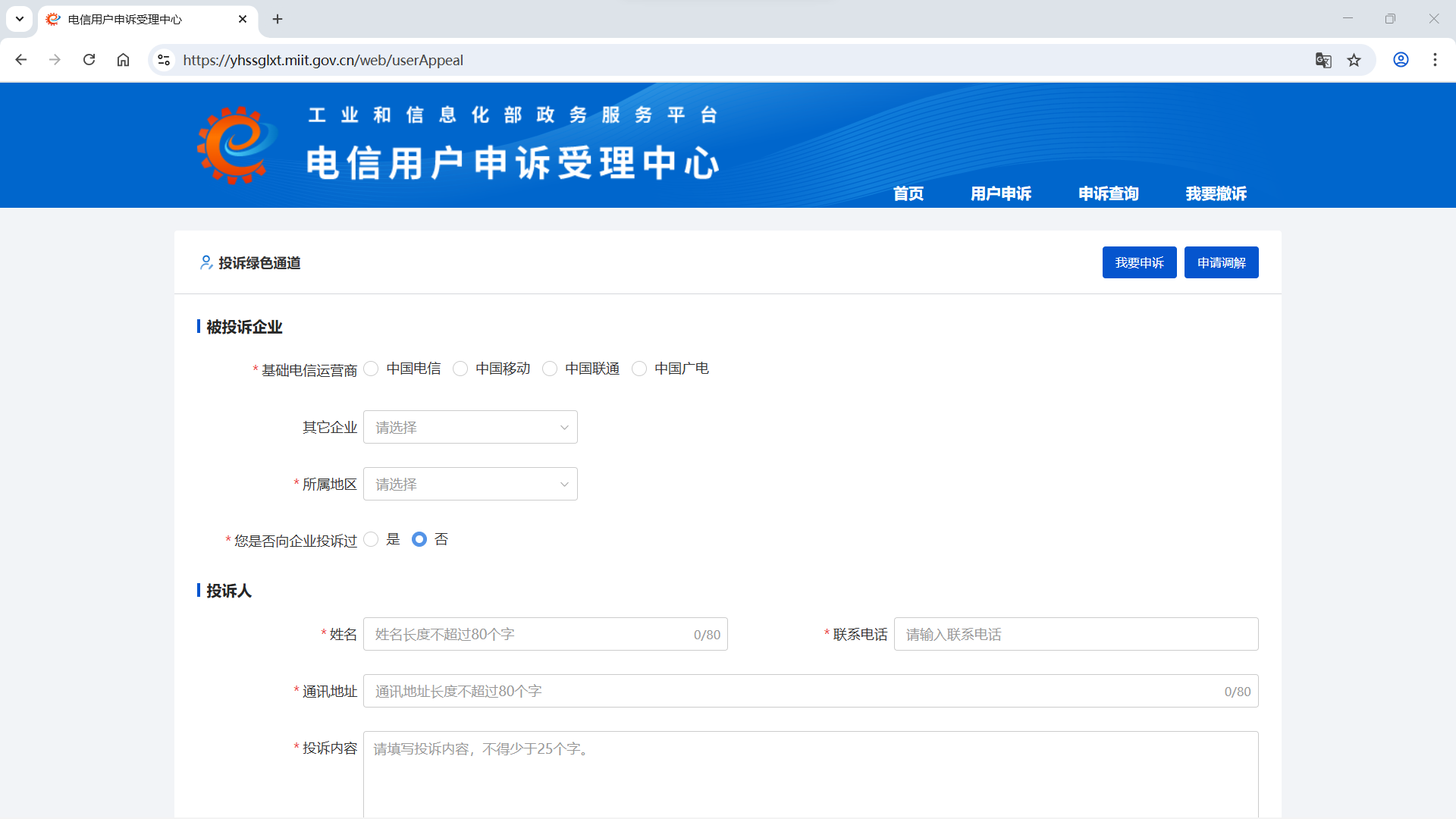The width and height of the screenshot is (1456, 819).
Task: Bookmark this page with star icon
Action: [1354, 60]
